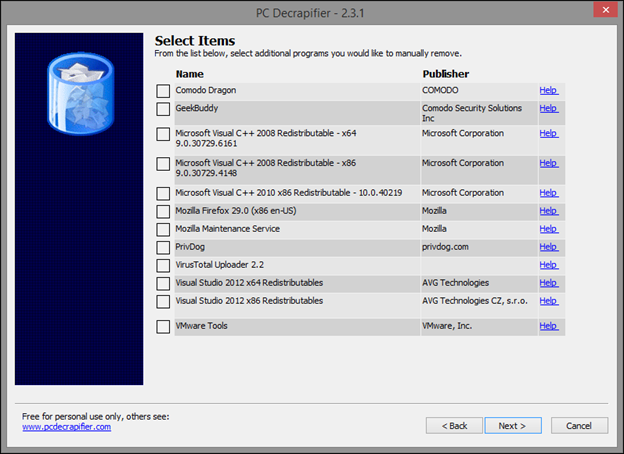Select the PrivDog checkbox
Viewport: 624px width, 454px height.
[163, 247]
